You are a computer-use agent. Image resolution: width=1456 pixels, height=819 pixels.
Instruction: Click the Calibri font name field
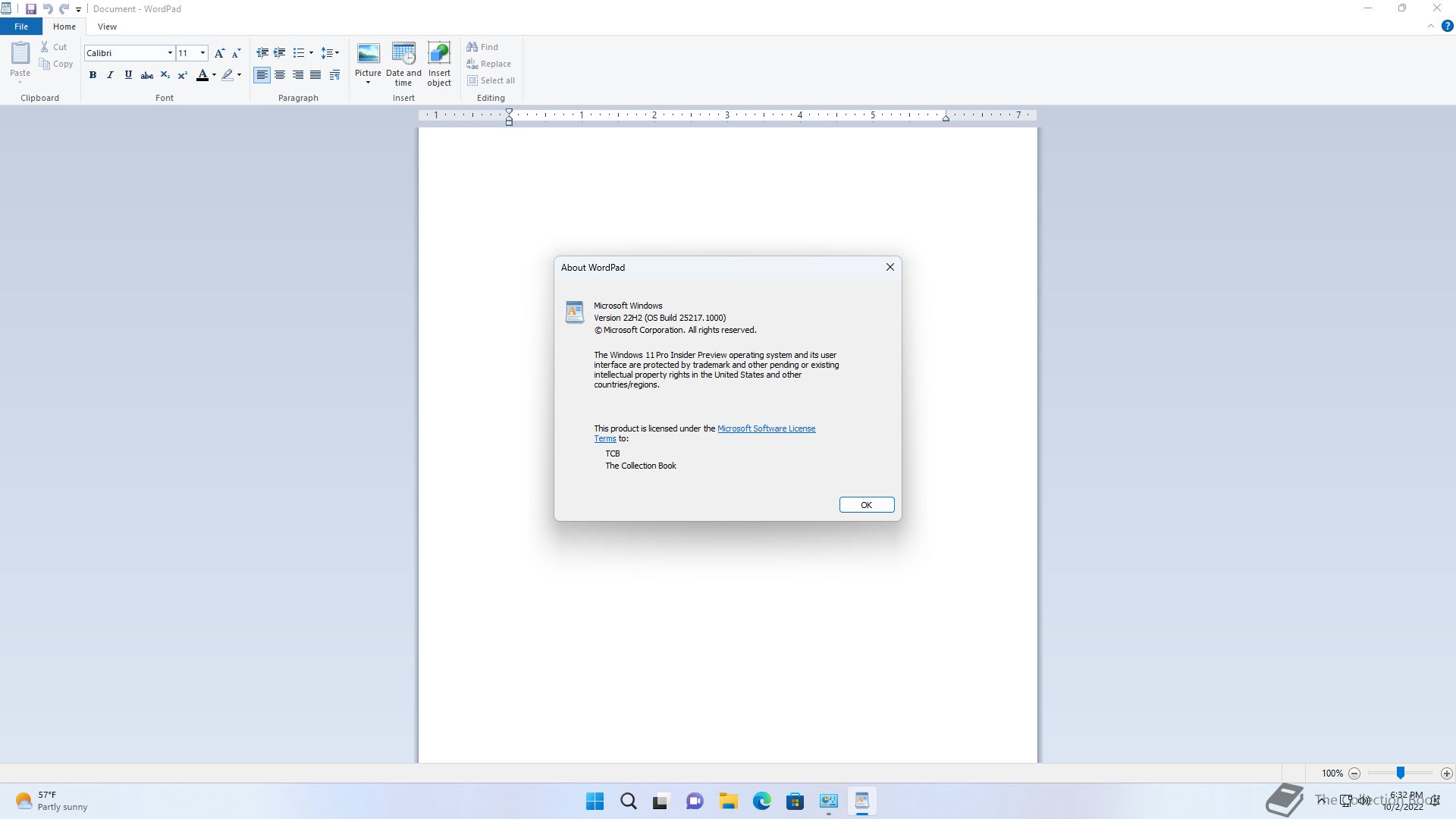click(x=125, y=53)
